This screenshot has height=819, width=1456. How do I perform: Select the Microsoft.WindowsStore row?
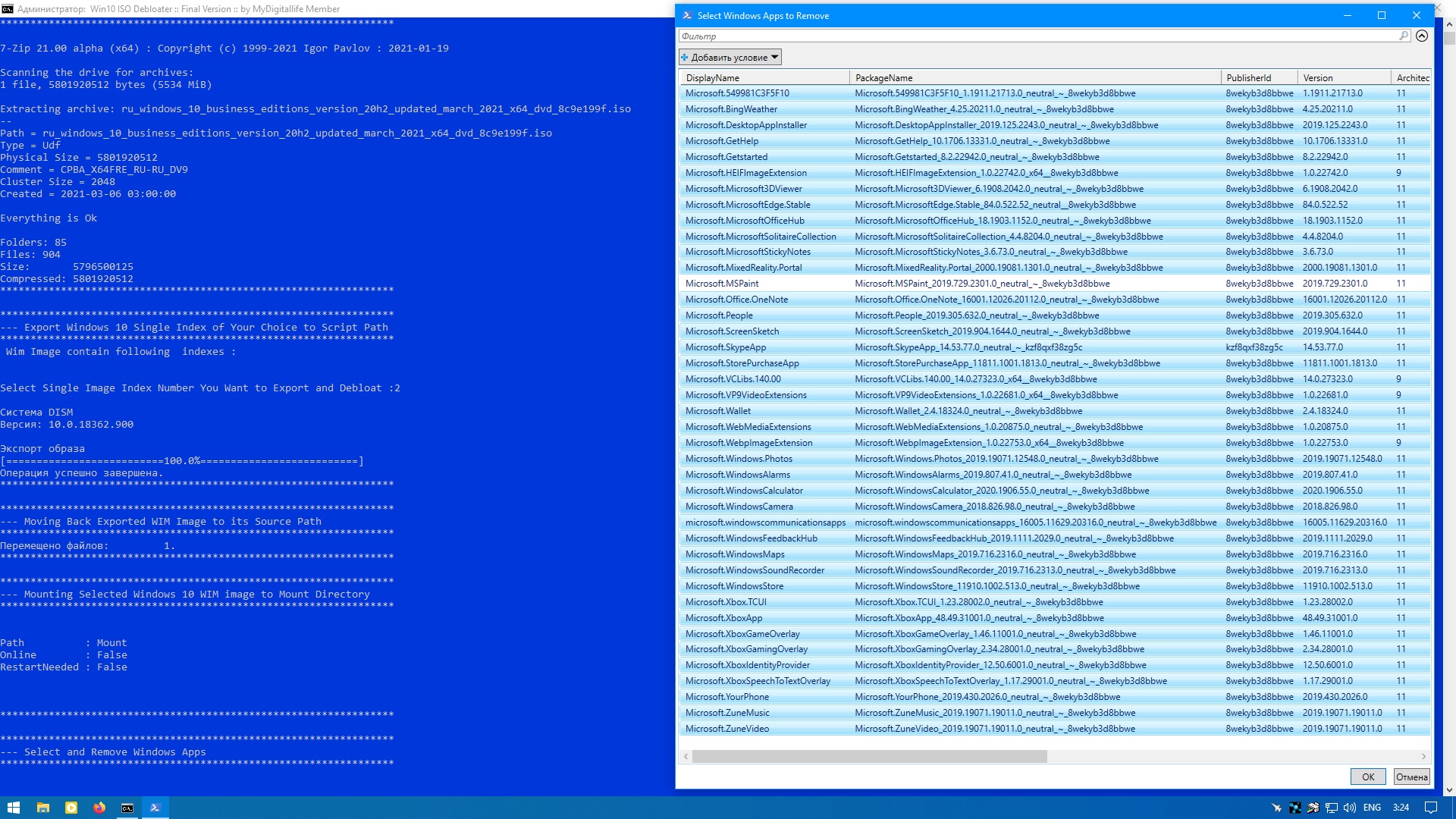1055,586
